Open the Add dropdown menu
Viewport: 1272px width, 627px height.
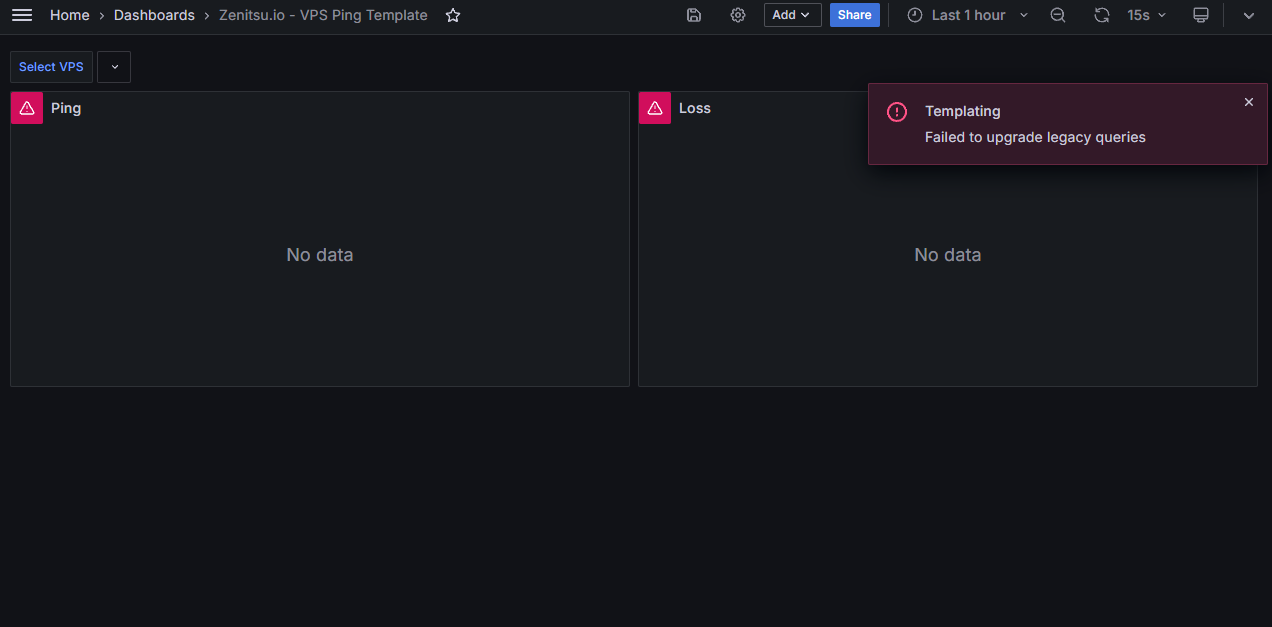point(793,15)
